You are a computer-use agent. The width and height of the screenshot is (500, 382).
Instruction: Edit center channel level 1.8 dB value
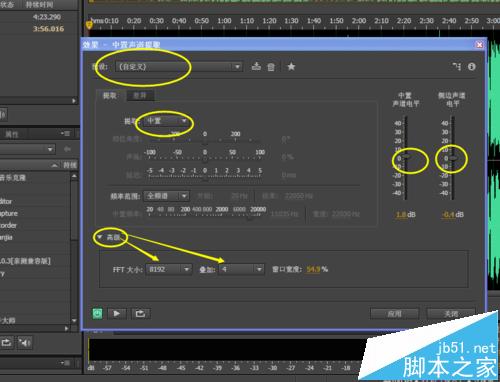[x=400, y=215]
